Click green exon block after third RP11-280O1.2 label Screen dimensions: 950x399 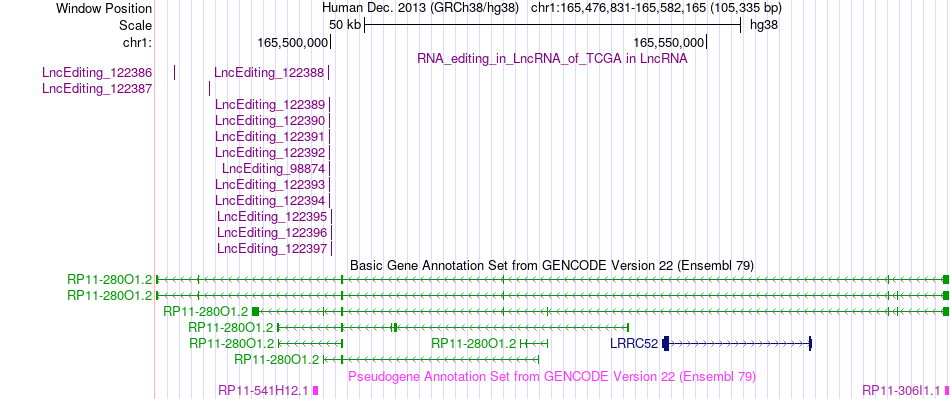(255, 311)
